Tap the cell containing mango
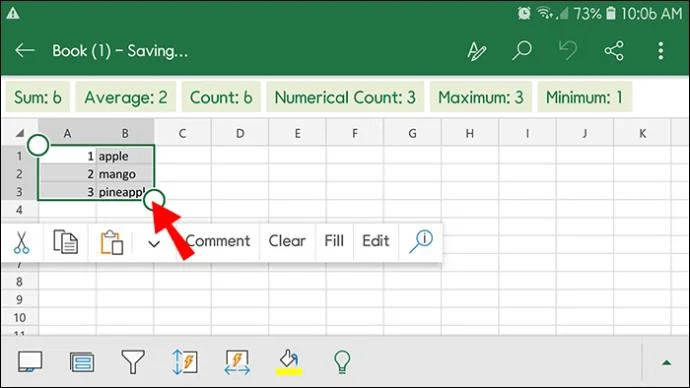This screenshot has height=388, width=690. pyautogui.click(x=125, y=174)
